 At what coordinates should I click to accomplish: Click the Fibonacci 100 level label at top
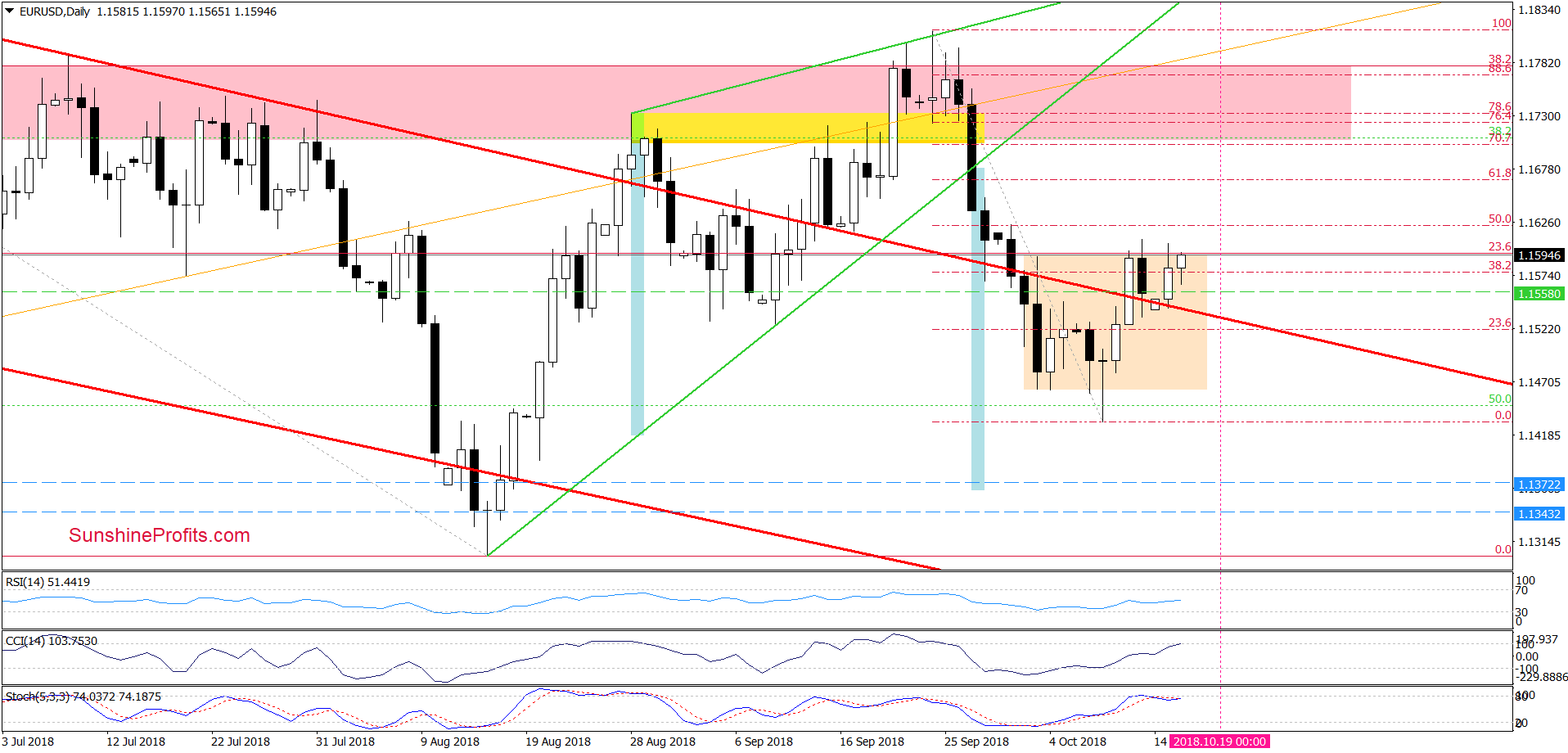pyautogui.click(x=1501, y=23)
